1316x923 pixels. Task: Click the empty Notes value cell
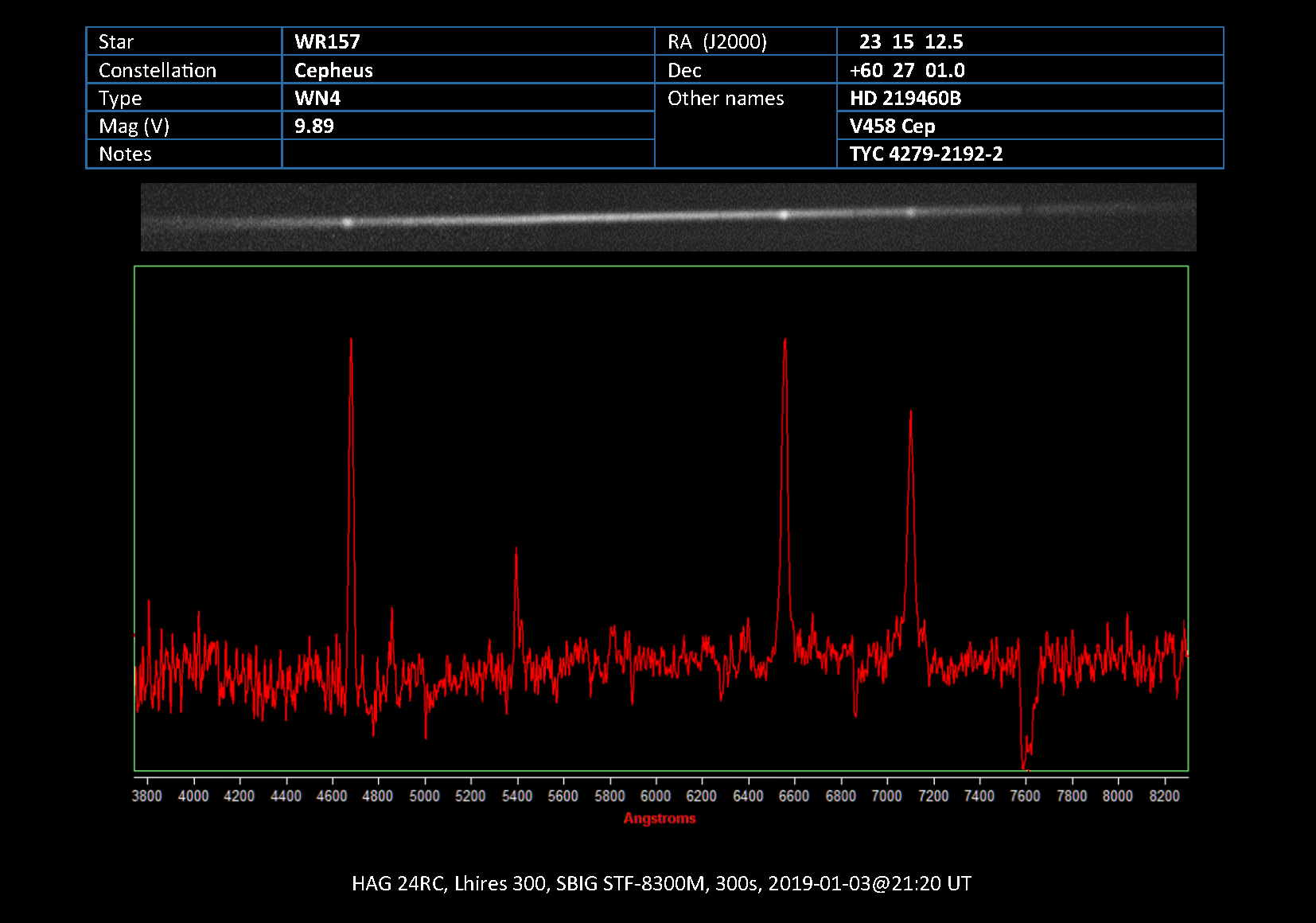468,154
